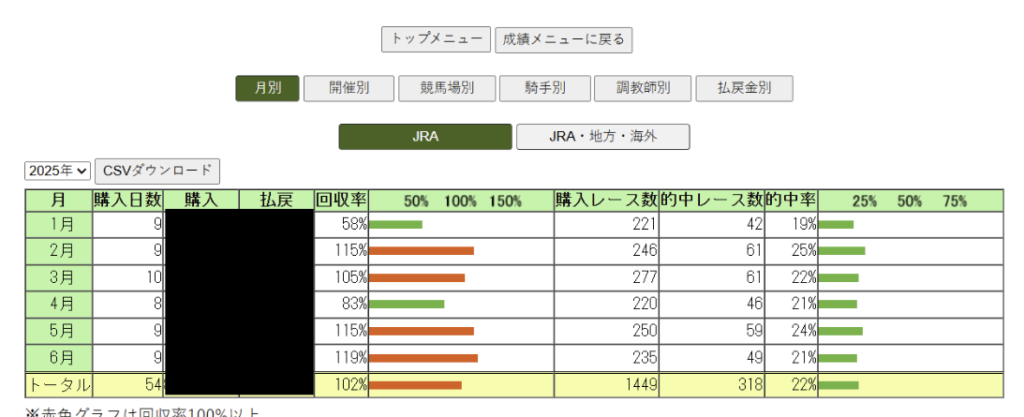Click the 購入レース数 column header
Image resolution: width=1024 pixels, height=417 pixels.
click(606, 200)
